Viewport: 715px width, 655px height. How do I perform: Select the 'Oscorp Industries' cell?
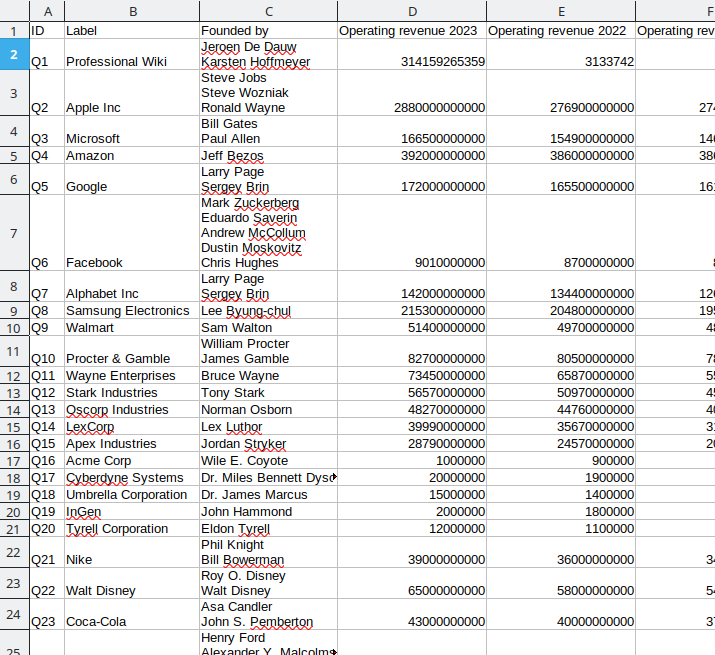click(x=132, y=410)
